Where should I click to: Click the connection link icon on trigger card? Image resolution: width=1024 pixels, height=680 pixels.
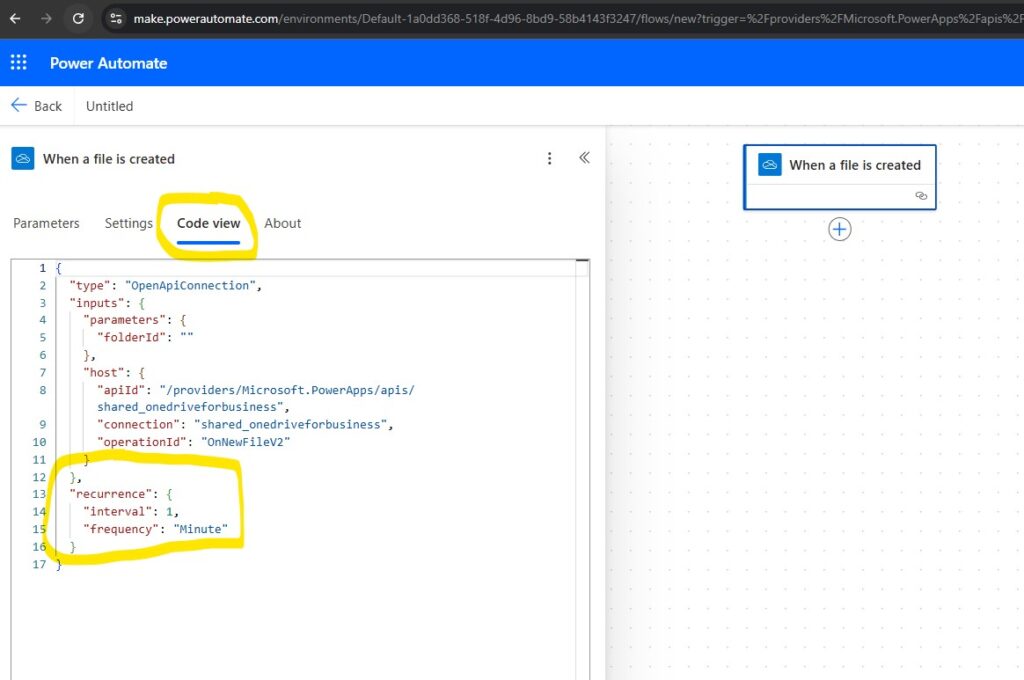tap(921, 196)
